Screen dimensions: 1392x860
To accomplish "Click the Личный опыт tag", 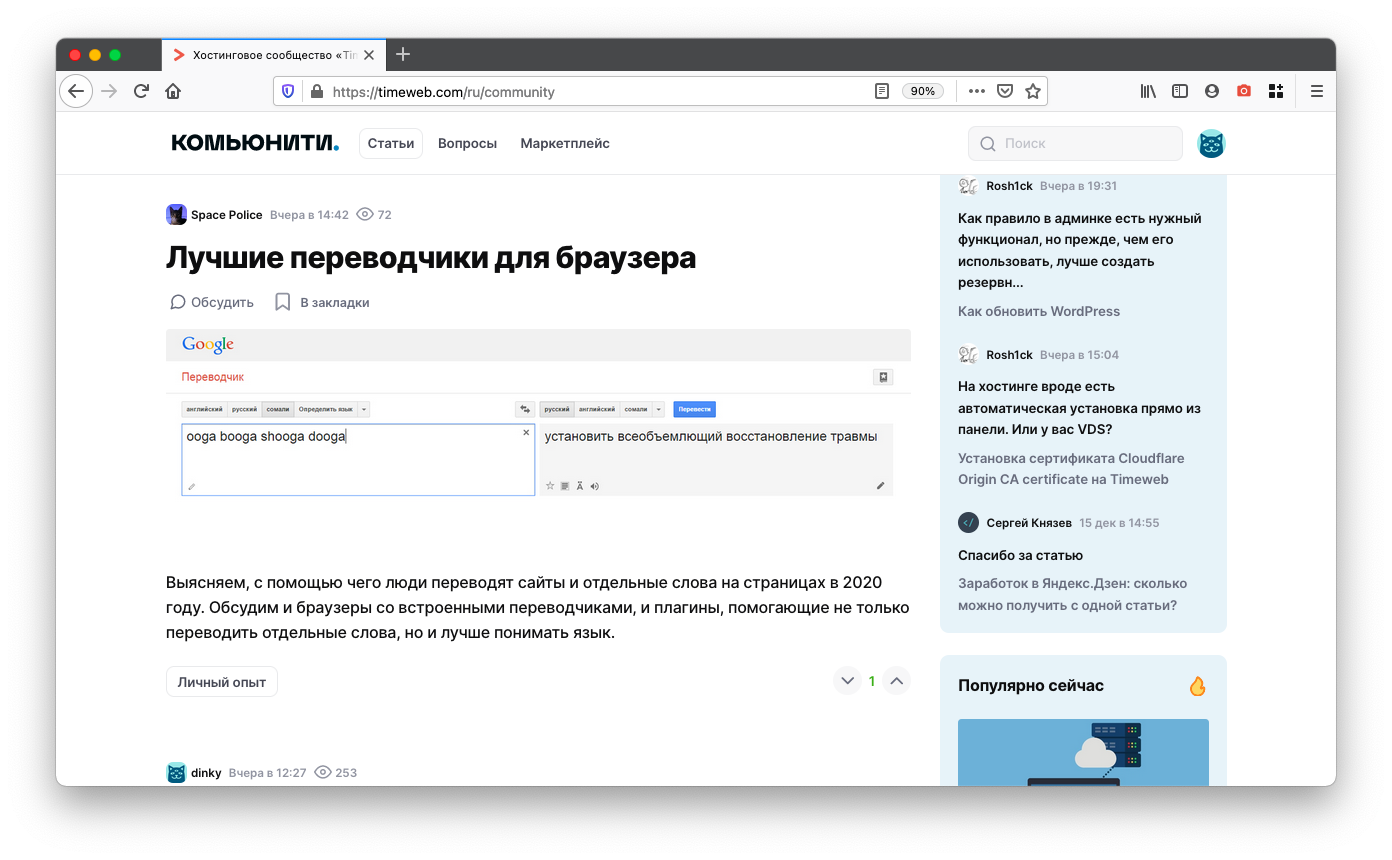I will (x=222, y=682).
